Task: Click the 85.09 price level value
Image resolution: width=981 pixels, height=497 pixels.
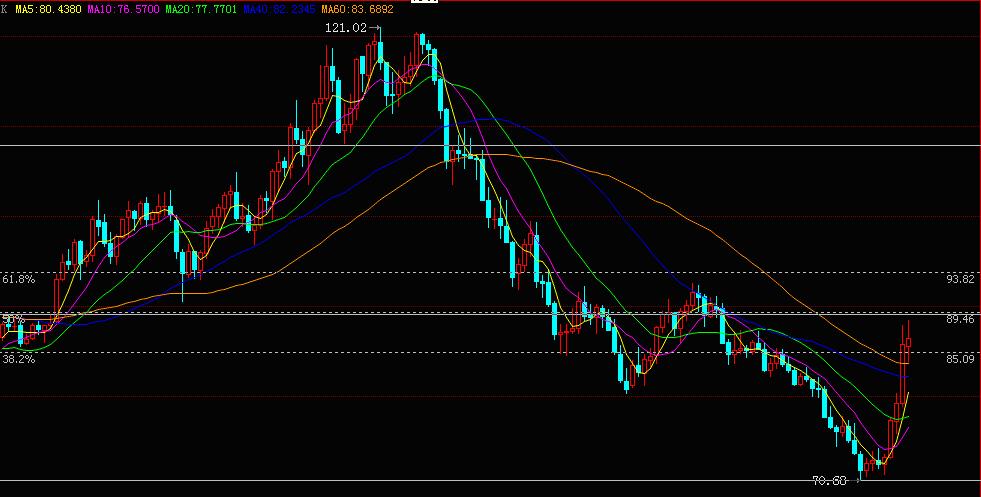Action: pyautogui.click(x=961, y=359)
